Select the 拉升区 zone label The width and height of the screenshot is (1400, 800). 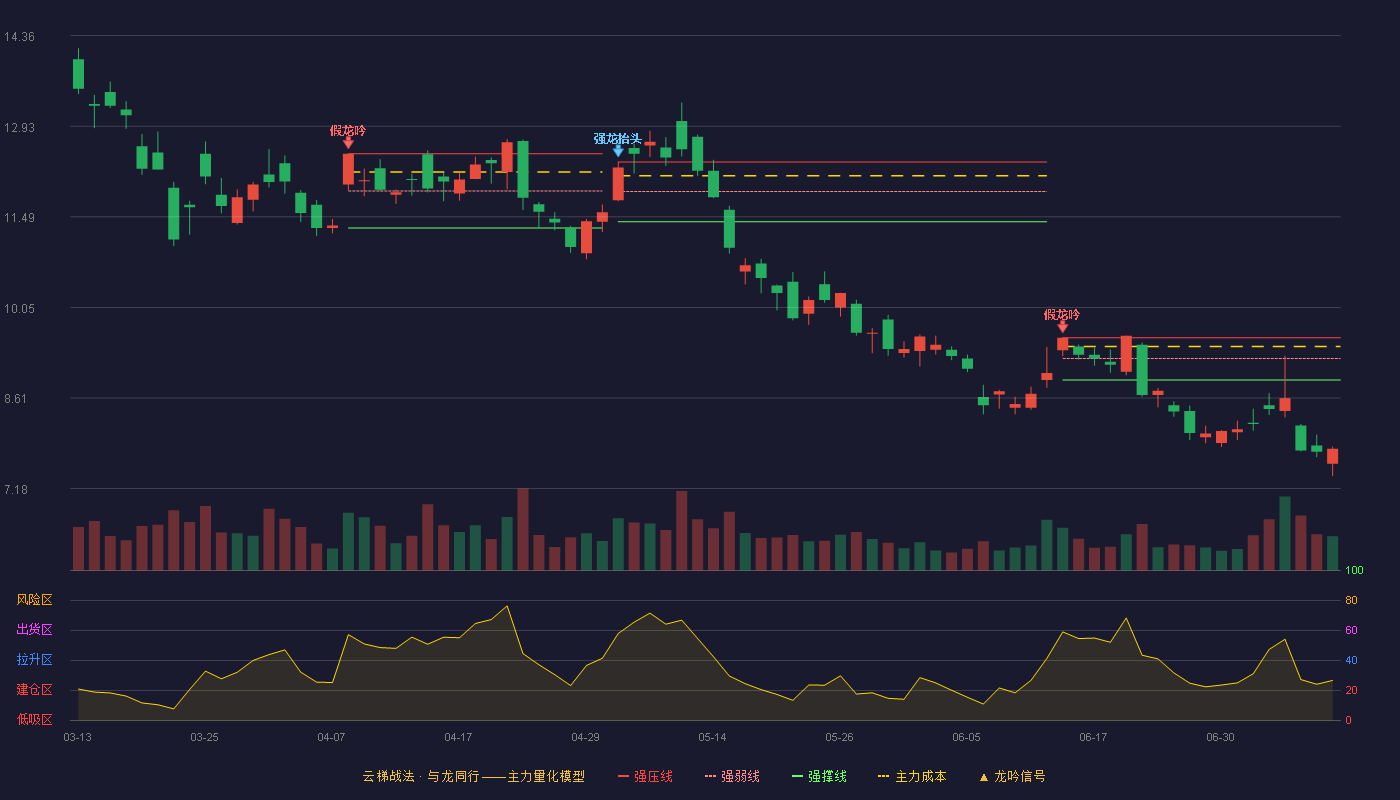[34, 660]
